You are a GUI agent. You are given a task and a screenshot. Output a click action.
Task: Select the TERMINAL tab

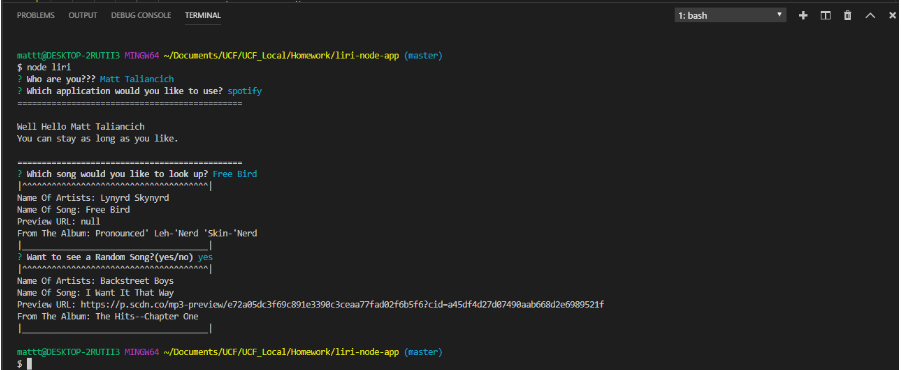click(203, 16)
